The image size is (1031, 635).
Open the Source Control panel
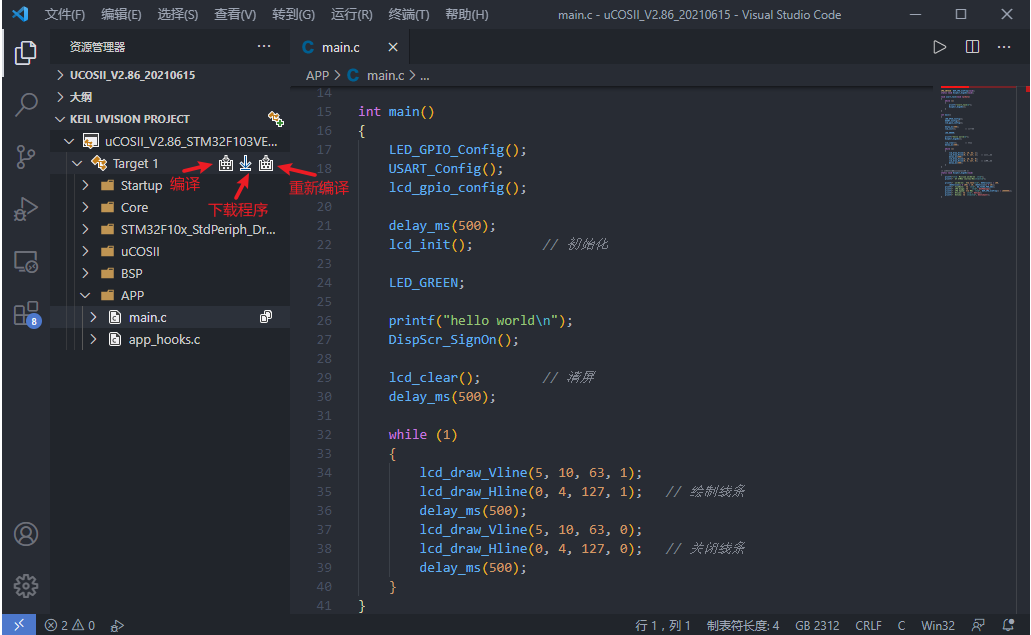click(x=26, y=156)
